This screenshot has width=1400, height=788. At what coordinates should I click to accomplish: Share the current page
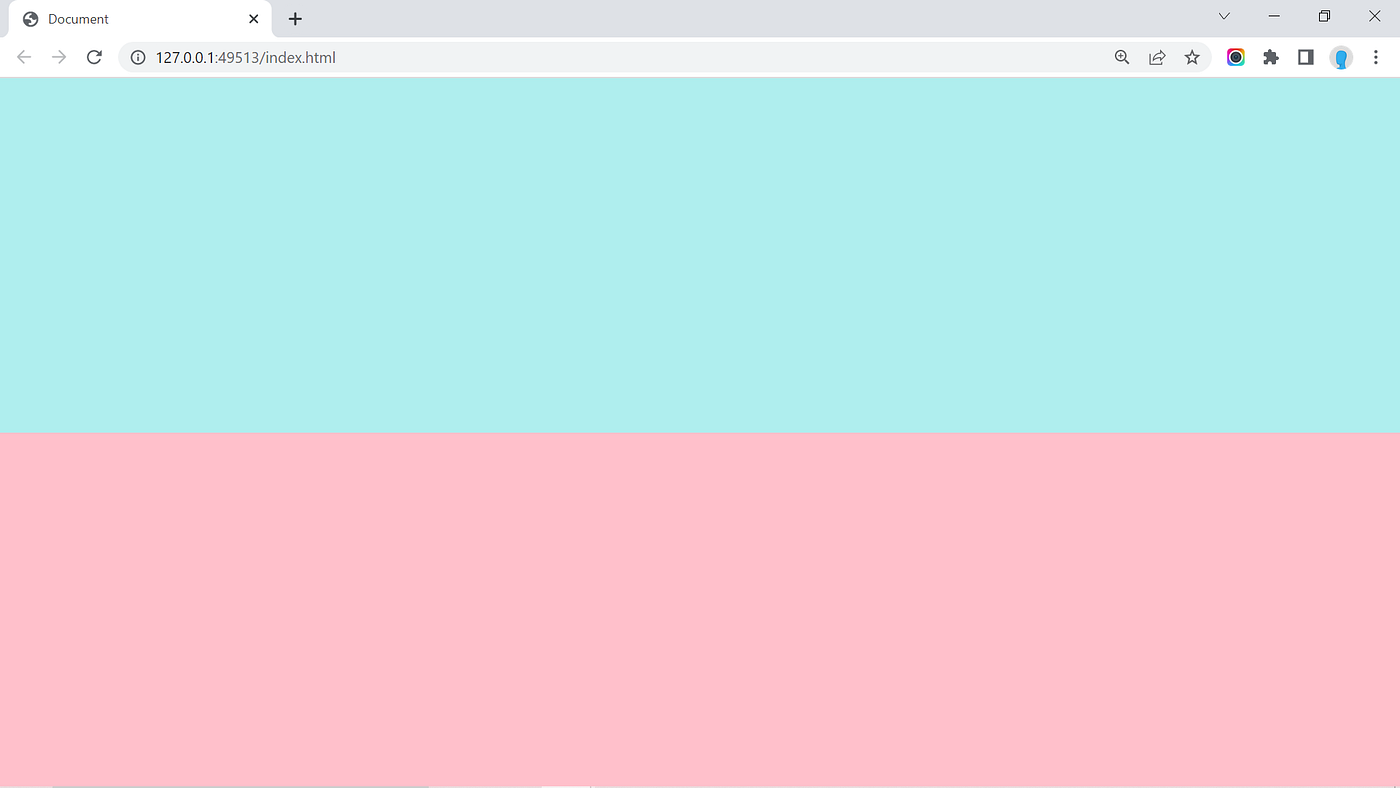[1157, 57]
